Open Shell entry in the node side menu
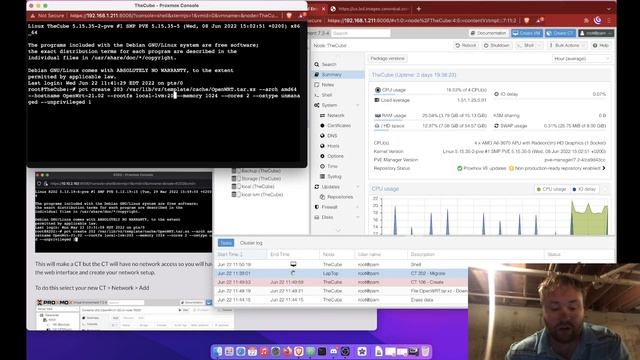The image size is (640, 360). (x=327, y=95)
